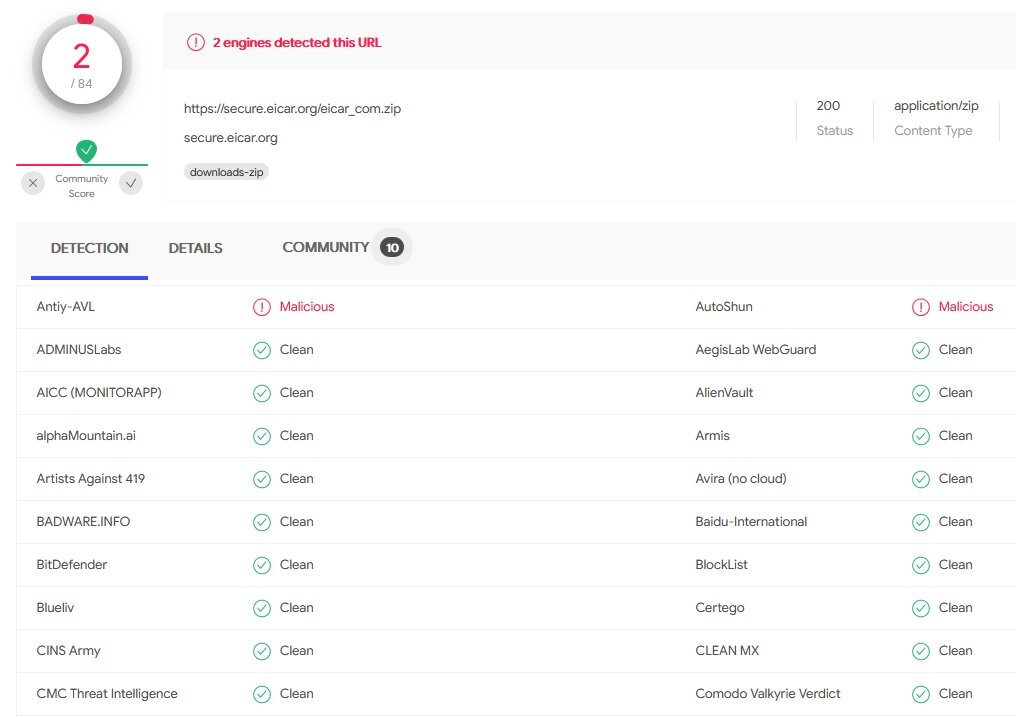
Task: Click the application/zip content type value
Action: point(936,106)
